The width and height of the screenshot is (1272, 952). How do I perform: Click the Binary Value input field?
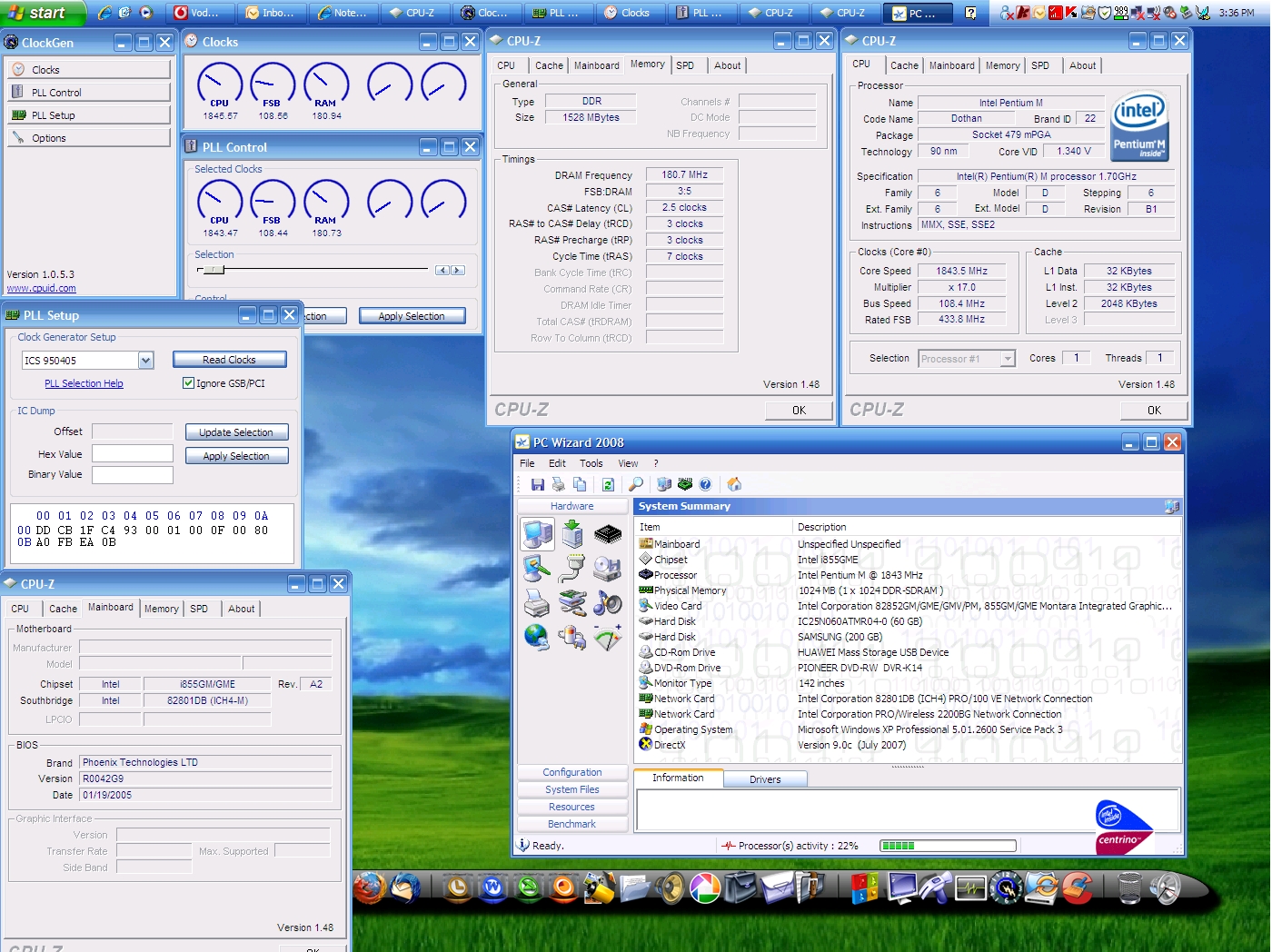pos(133,474)
